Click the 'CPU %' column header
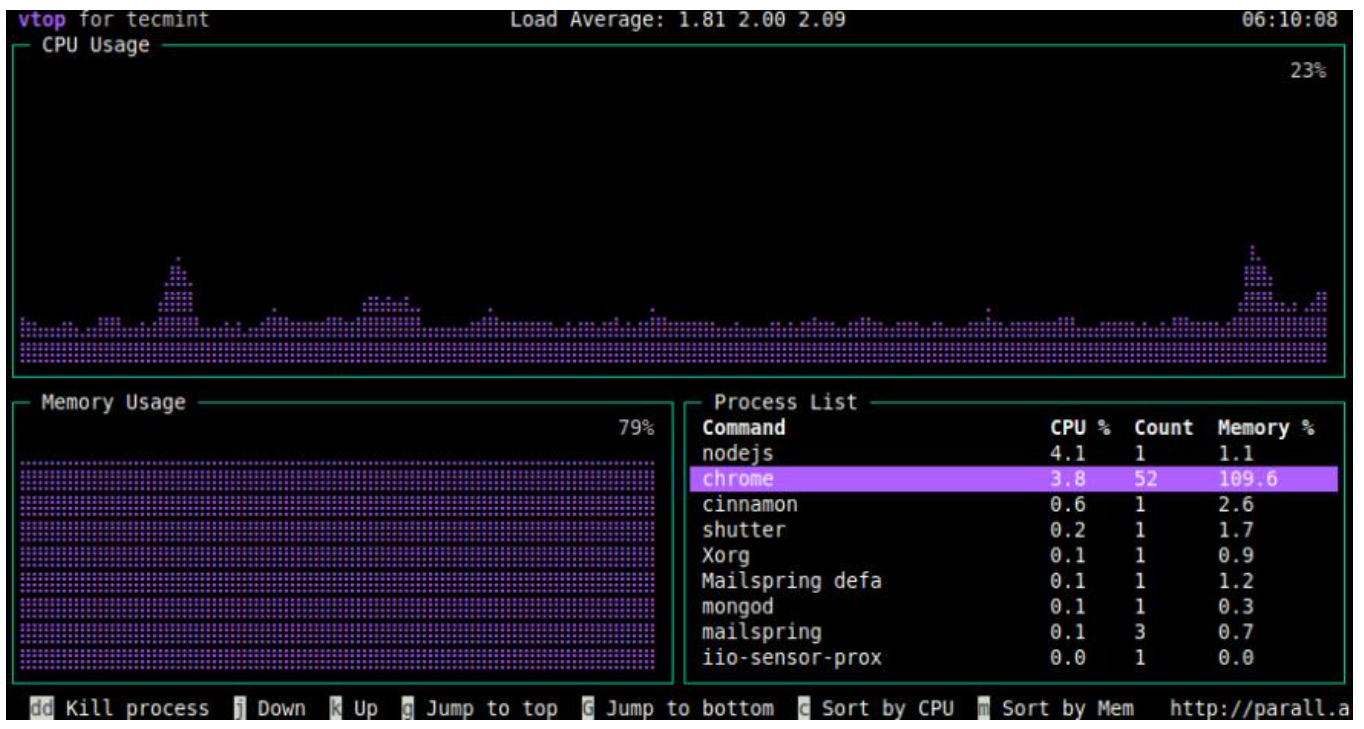Image resolution: width=1364 pixels, height=729 pixels. click(x=1080, y=428)
